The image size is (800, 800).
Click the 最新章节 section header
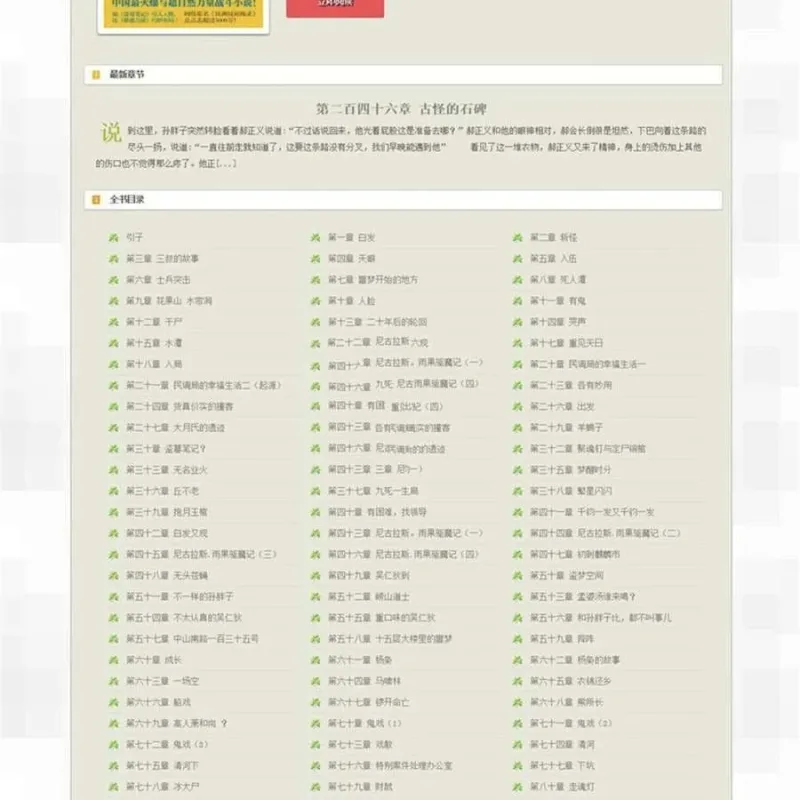(403, 75)
